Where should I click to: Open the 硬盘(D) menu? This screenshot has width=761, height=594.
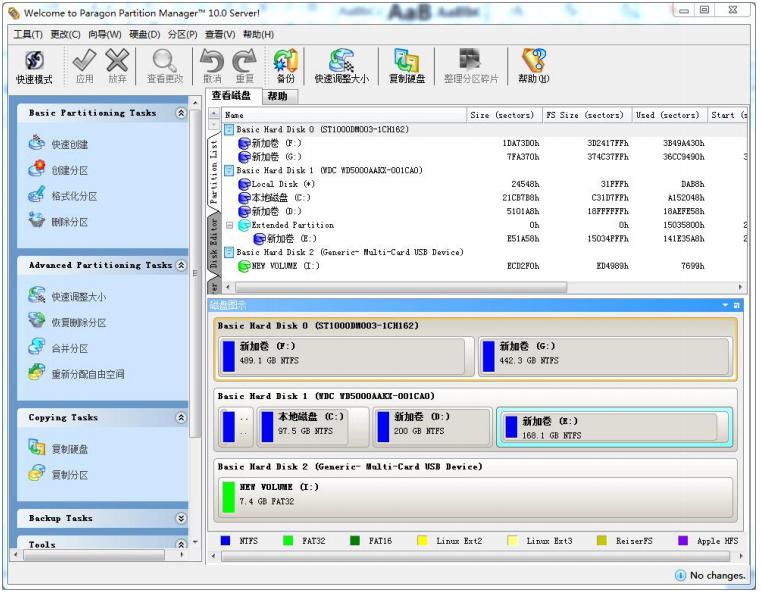coord(144,34)
